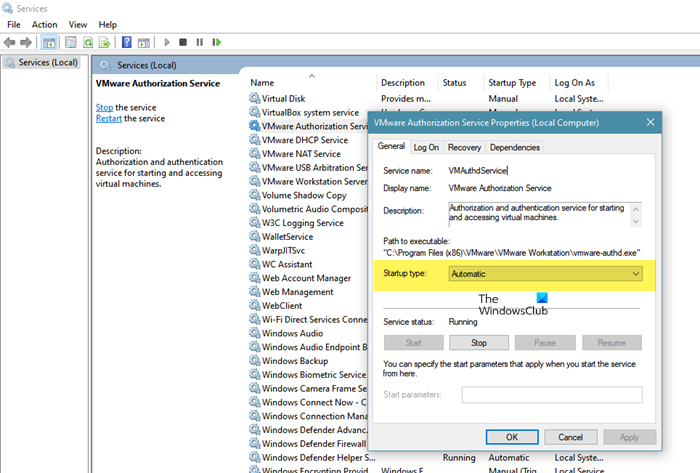
Task: Click the Start Service play icon
Action: [x=167, y=42]
